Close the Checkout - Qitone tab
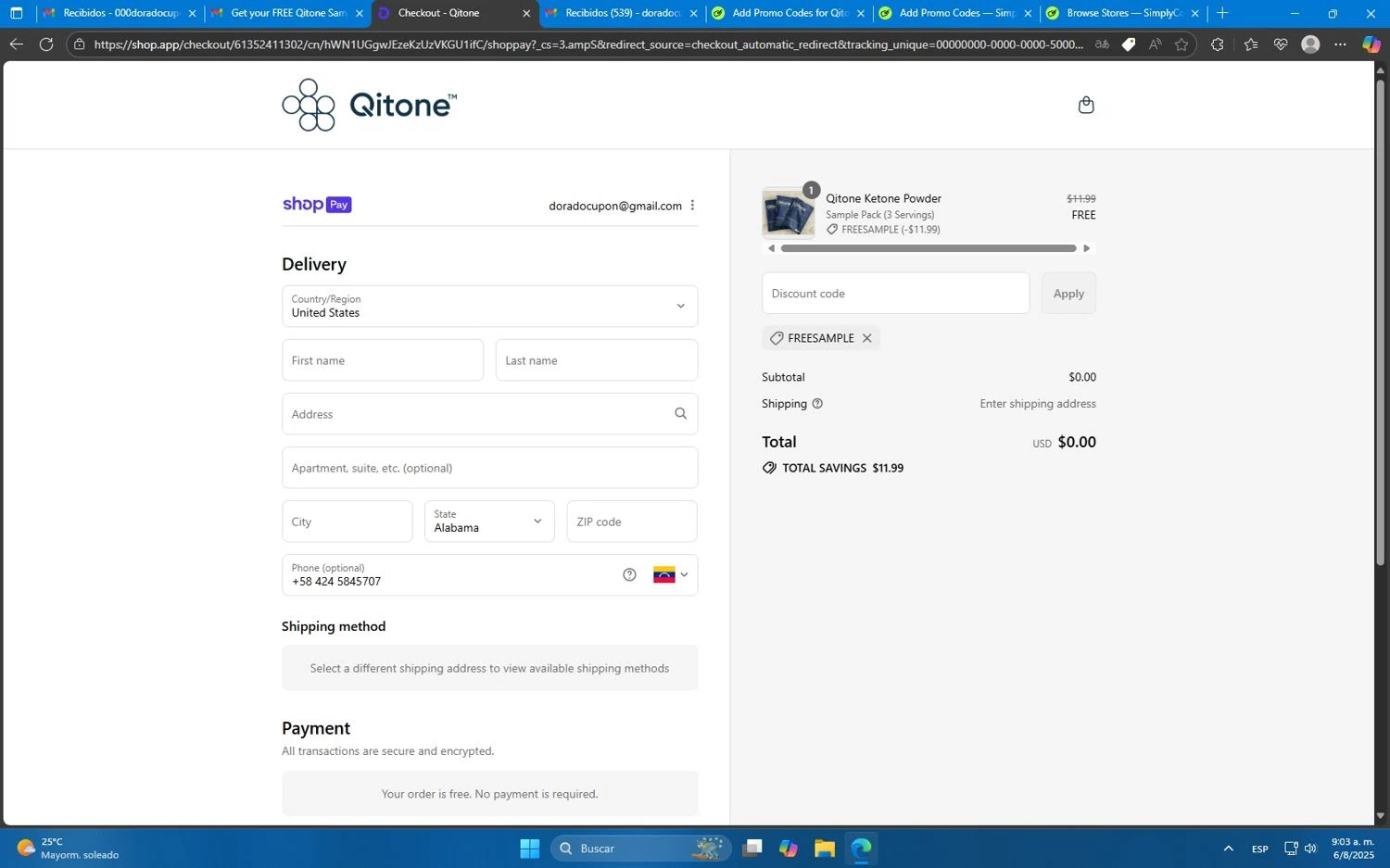 [x=526, y=13]
